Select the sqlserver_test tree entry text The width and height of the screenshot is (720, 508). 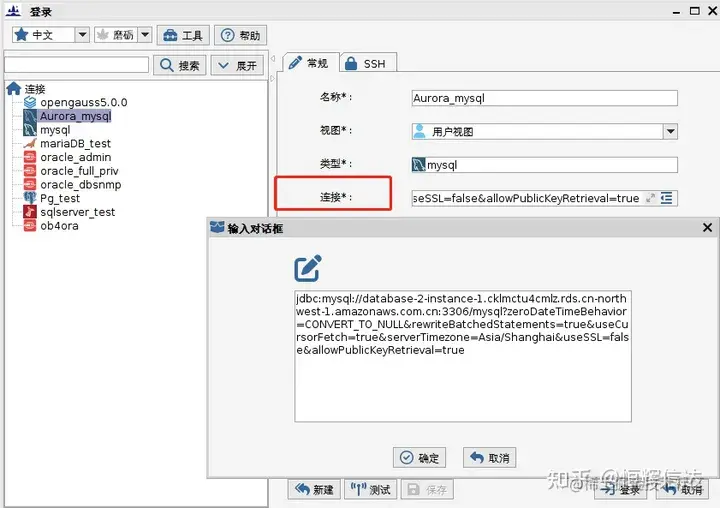78,212
